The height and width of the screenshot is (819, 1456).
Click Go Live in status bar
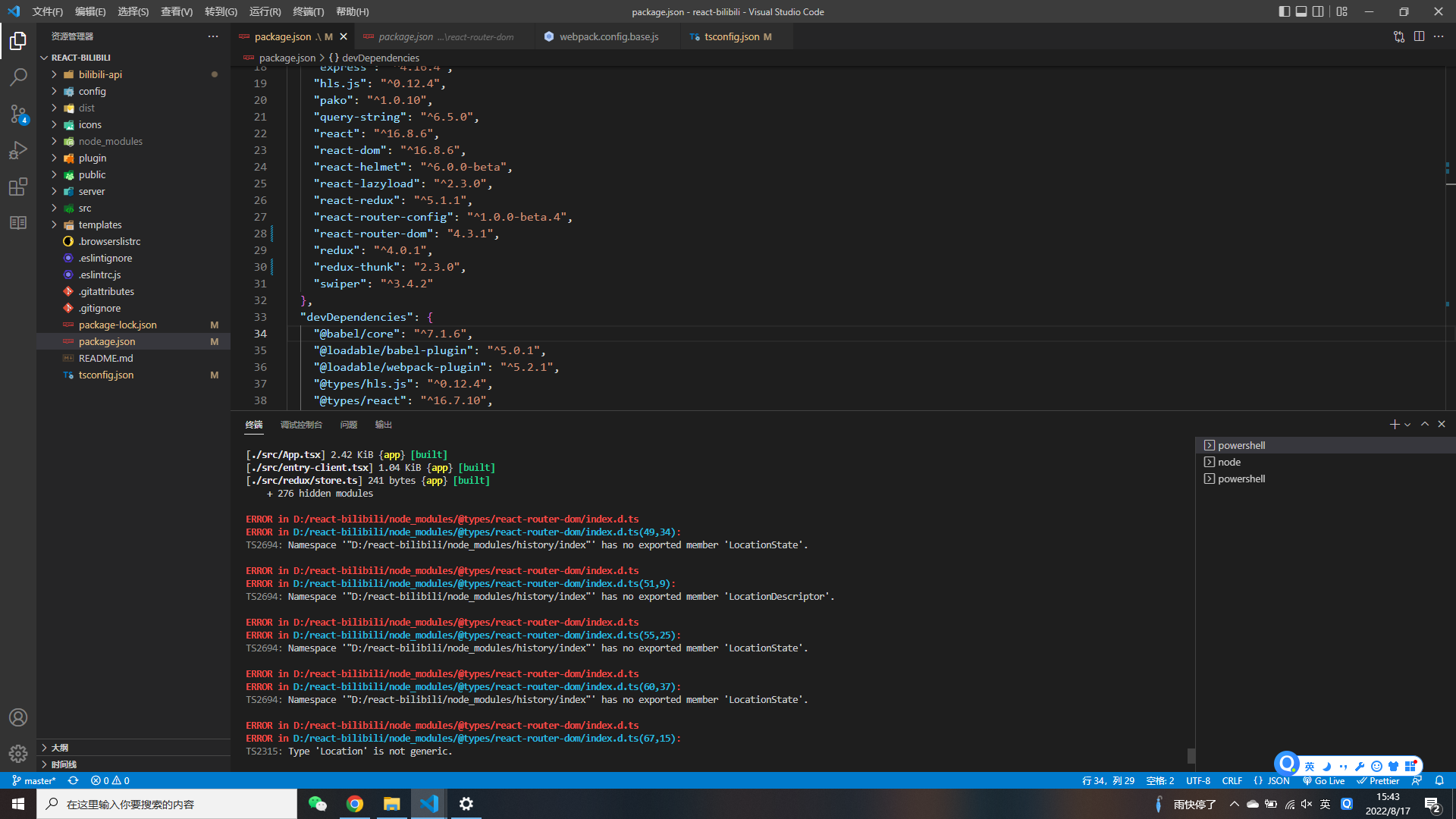[x=1324, y=780]
